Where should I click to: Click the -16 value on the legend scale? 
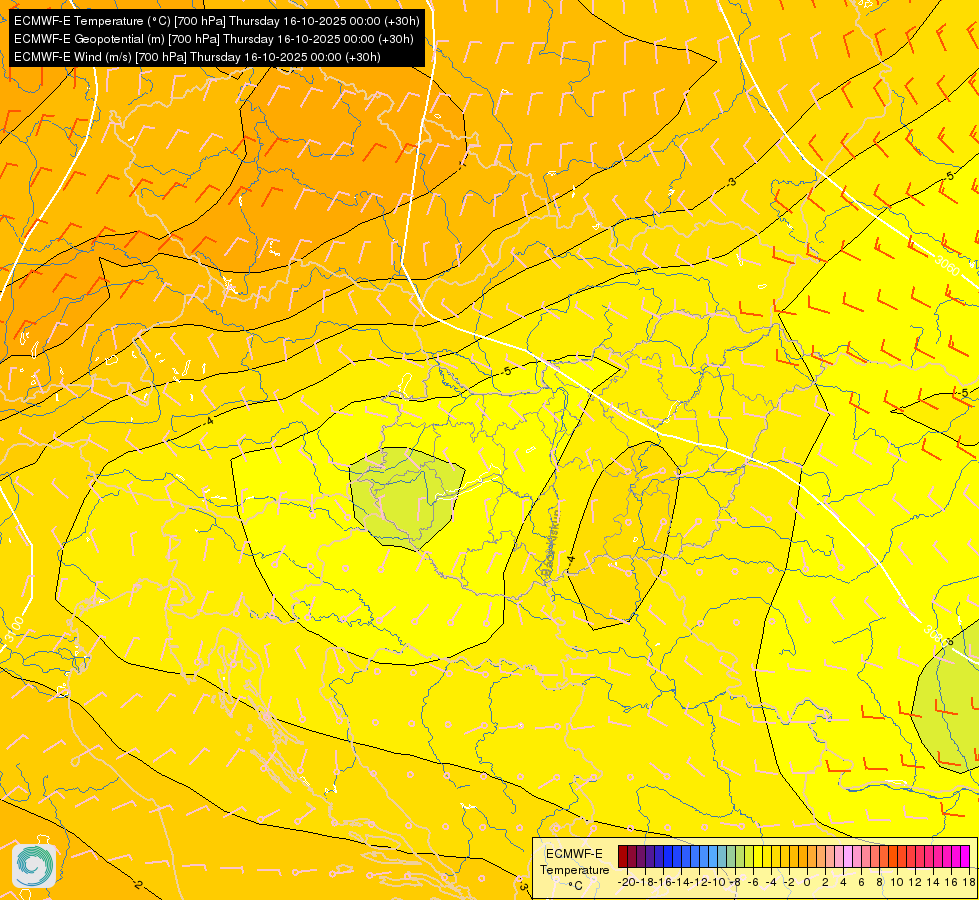pyautogui.click(x=663, y=883)
